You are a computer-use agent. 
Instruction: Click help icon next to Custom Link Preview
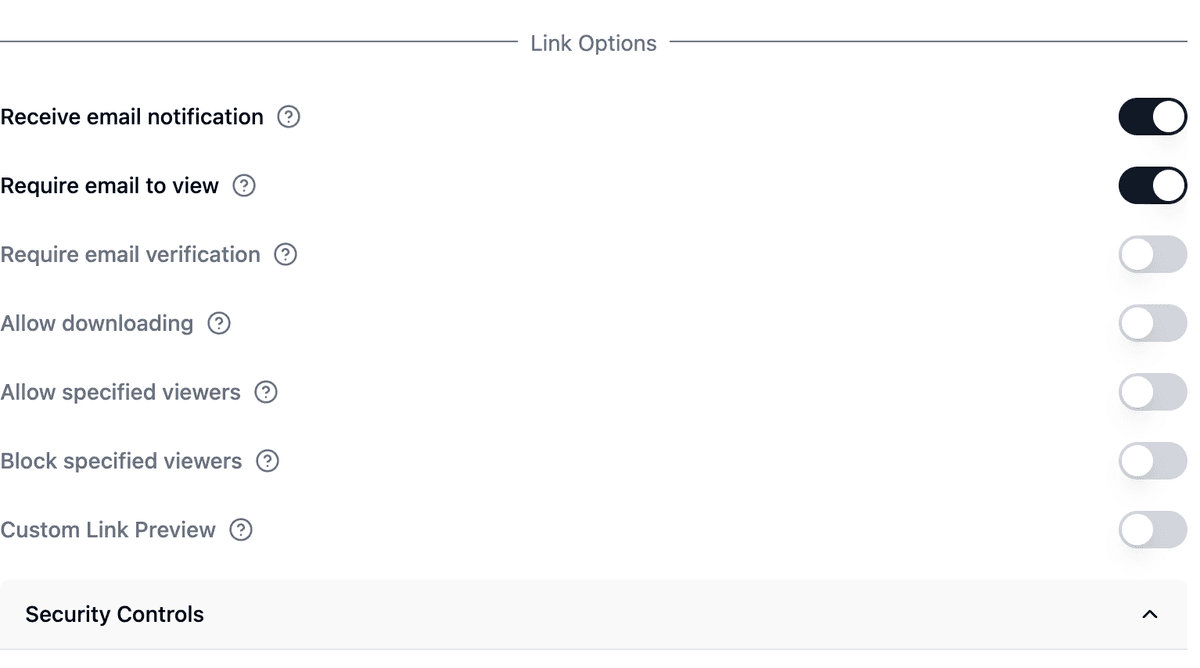pyautogui.click(x=241, y=530)
